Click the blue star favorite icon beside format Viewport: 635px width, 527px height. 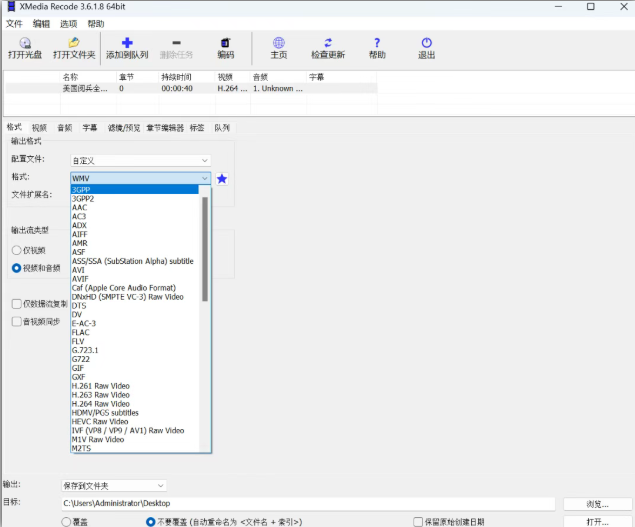pyautogui.click(x=222, y=178)
